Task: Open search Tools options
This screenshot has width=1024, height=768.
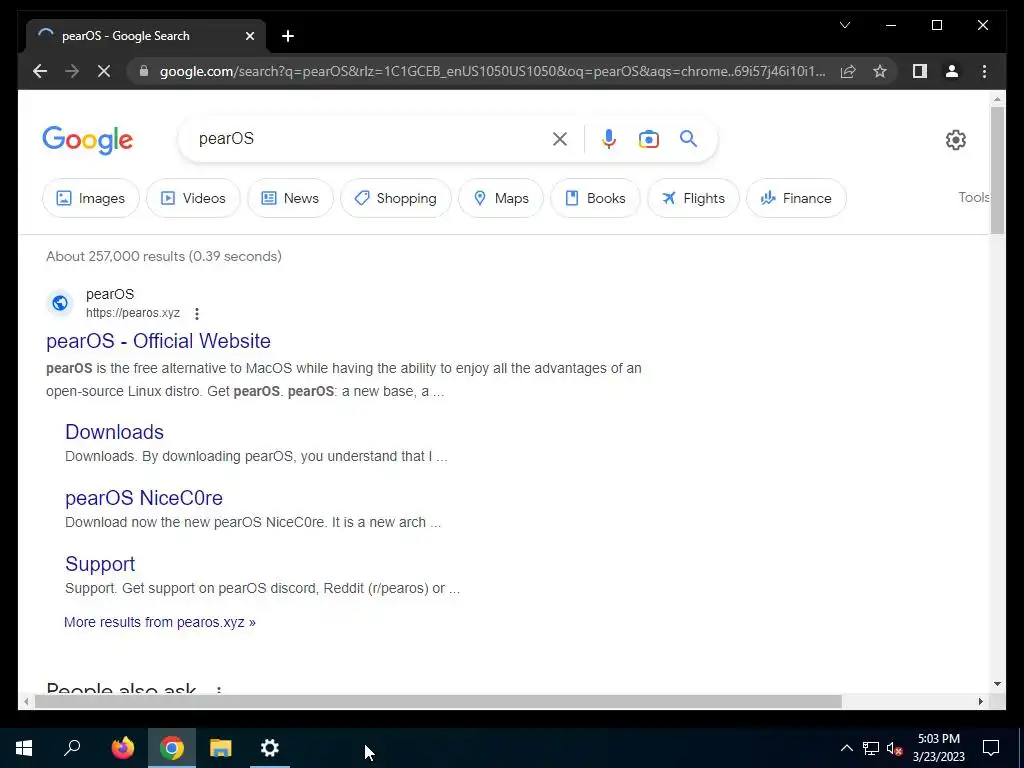Action: (x=974, y=197)
